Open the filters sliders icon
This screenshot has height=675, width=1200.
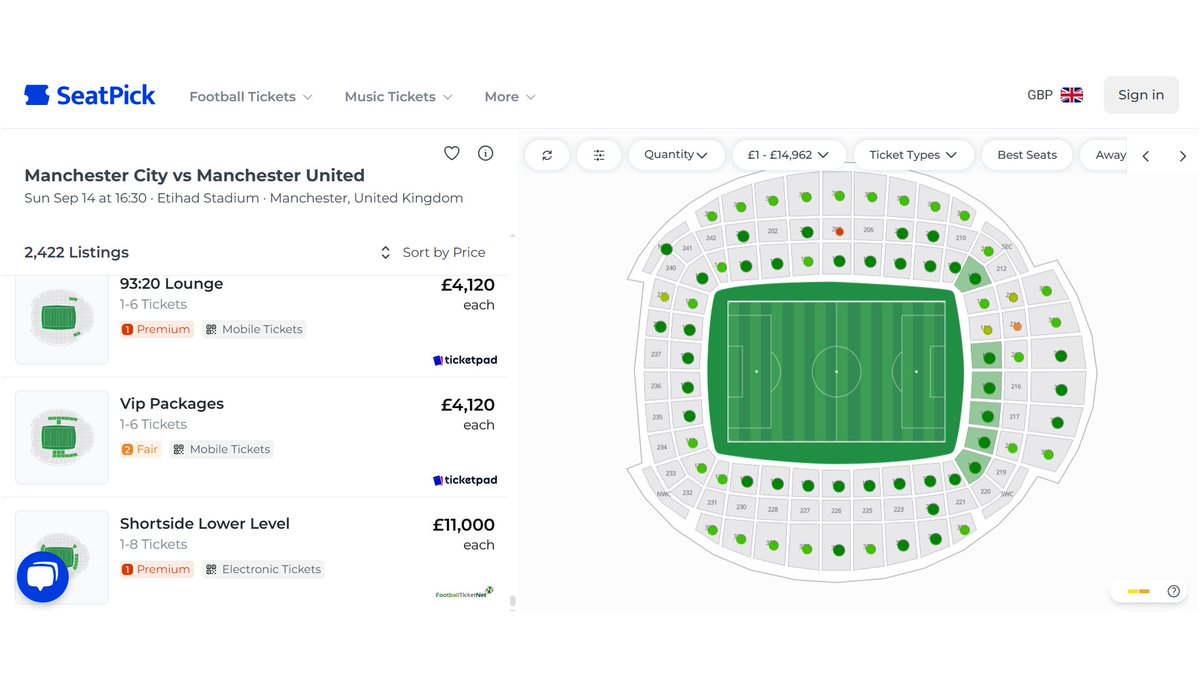click(x=599, y=155)
